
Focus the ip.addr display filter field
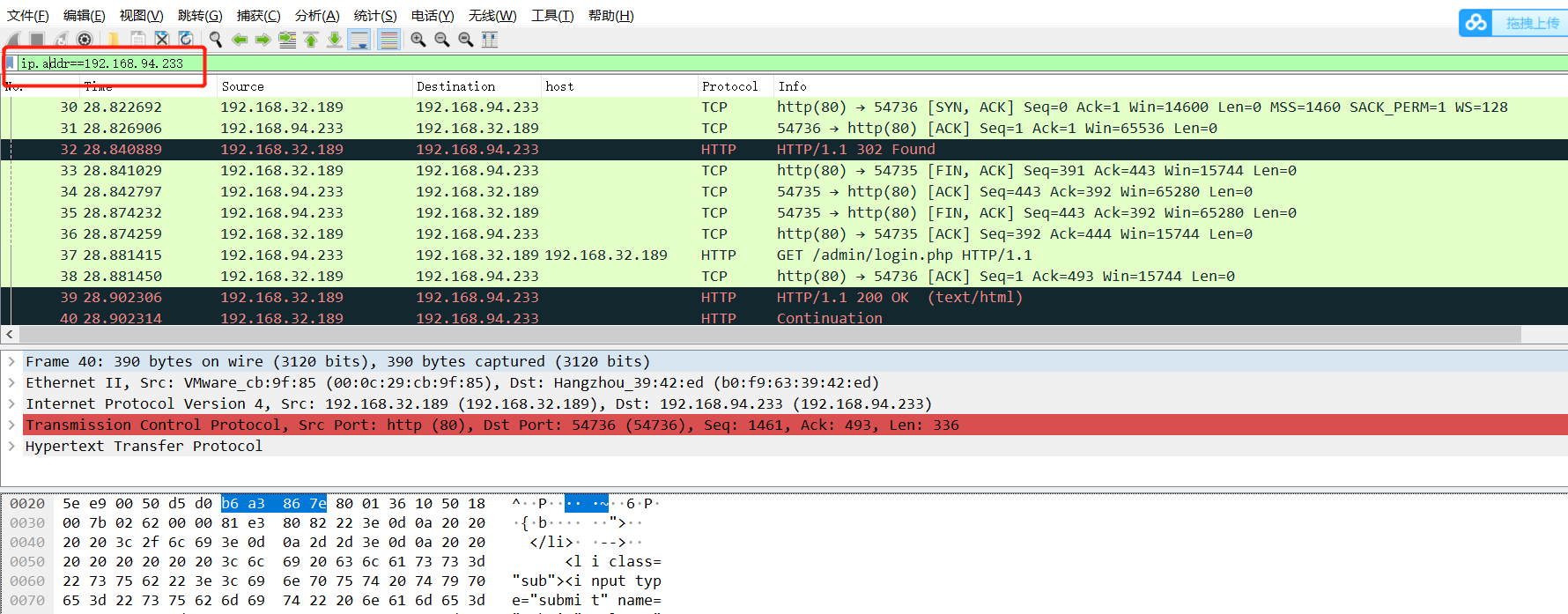[793, 63]
